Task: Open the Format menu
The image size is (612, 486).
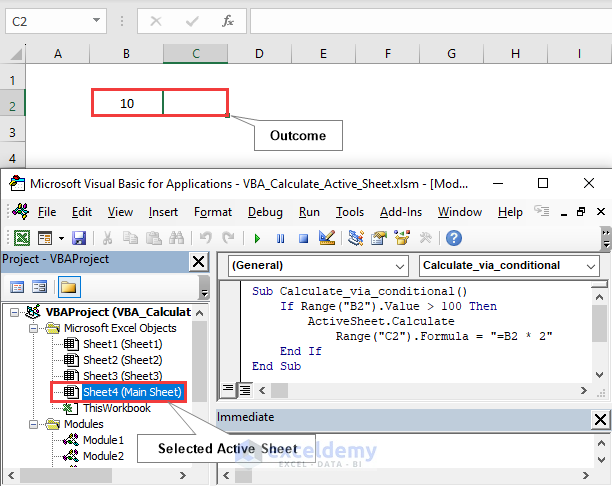Action: (213, 212)
